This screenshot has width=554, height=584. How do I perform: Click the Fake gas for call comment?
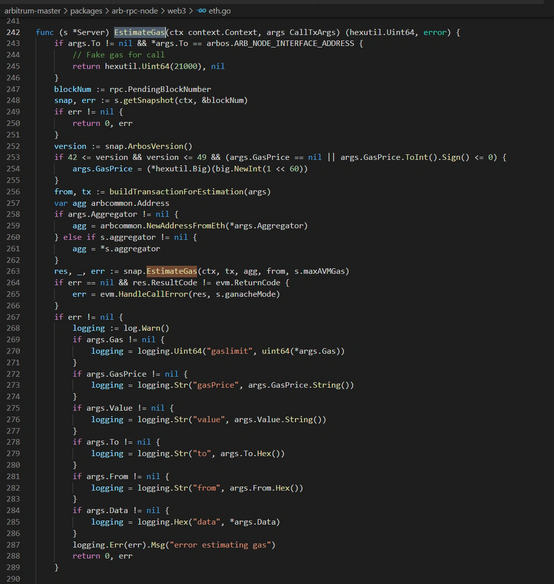[118, 55]
